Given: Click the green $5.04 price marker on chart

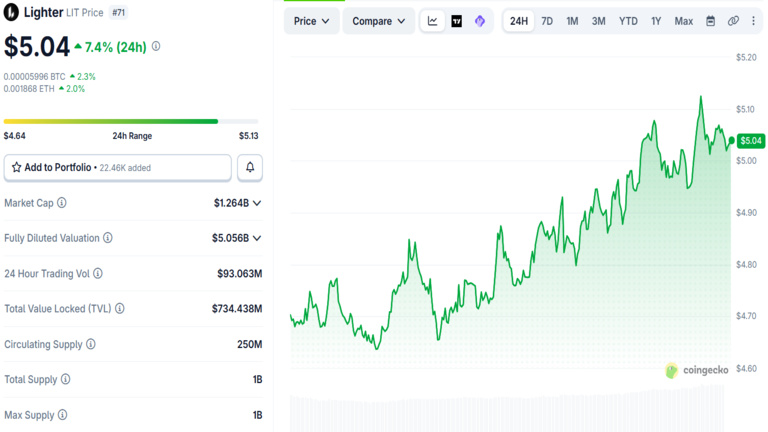Looking at the screenshot, I should [x=750, y=141].
